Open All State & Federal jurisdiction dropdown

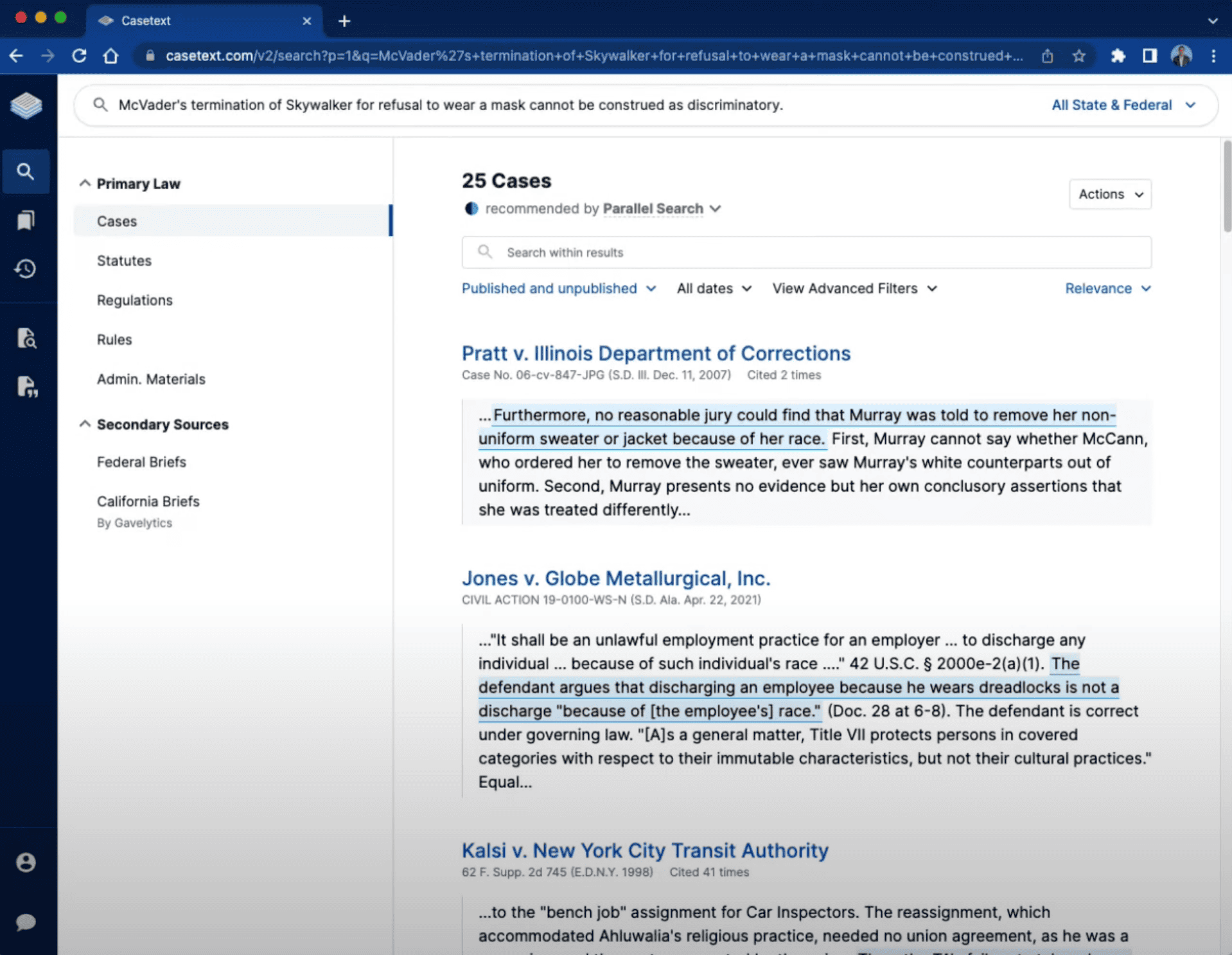pyautogui.click(x=1124, y=105)
